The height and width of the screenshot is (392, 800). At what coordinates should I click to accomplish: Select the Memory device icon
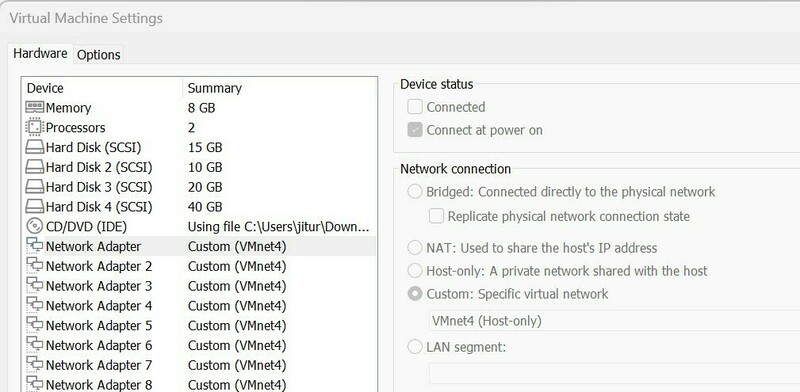[35, 108]
